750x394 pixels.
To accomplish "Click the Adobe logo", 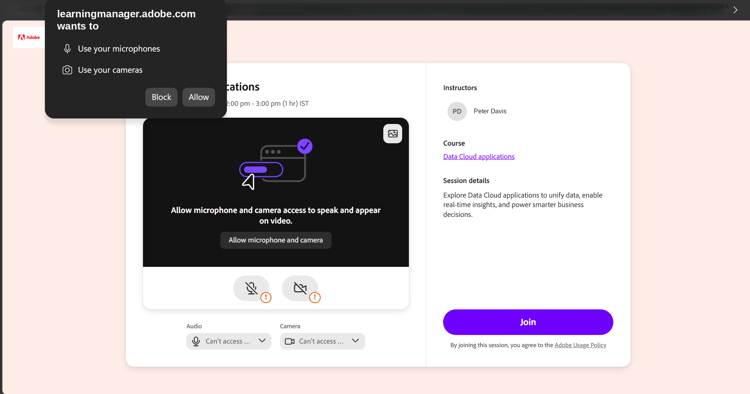I will (29, 37).
